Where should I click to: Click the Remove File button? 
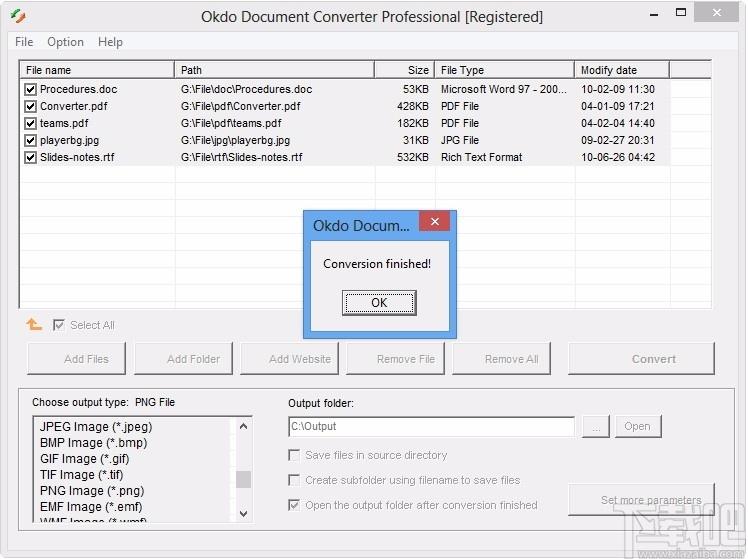coord(395,359)
